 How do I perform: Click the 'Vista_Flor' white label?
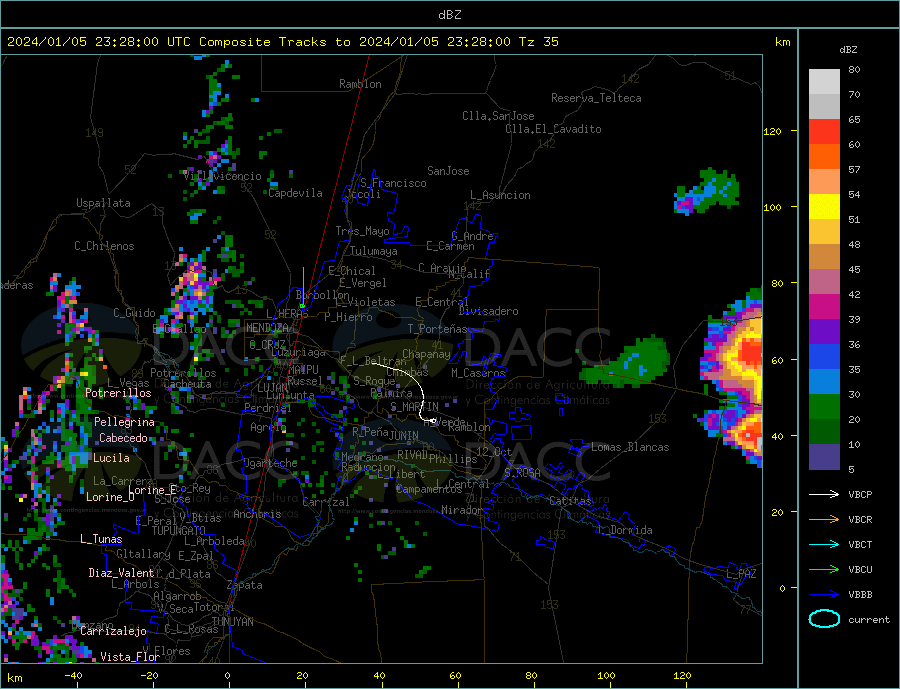point(130,657)
